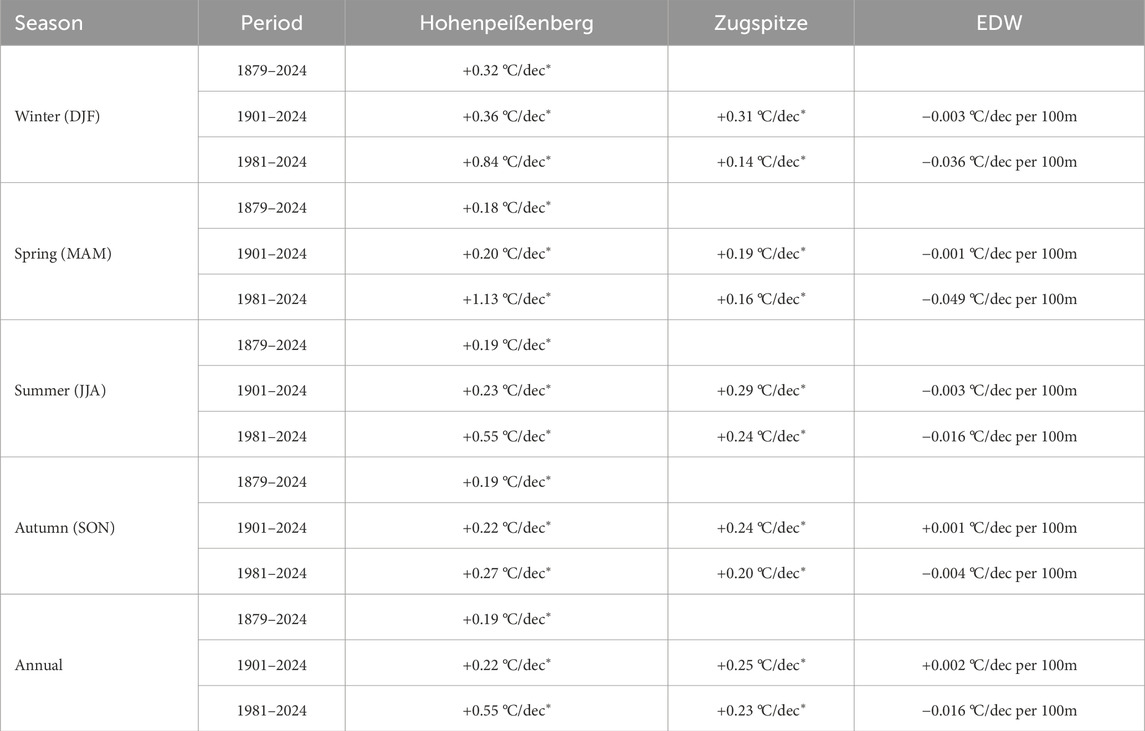Click the EDW column header

point(998,23)
